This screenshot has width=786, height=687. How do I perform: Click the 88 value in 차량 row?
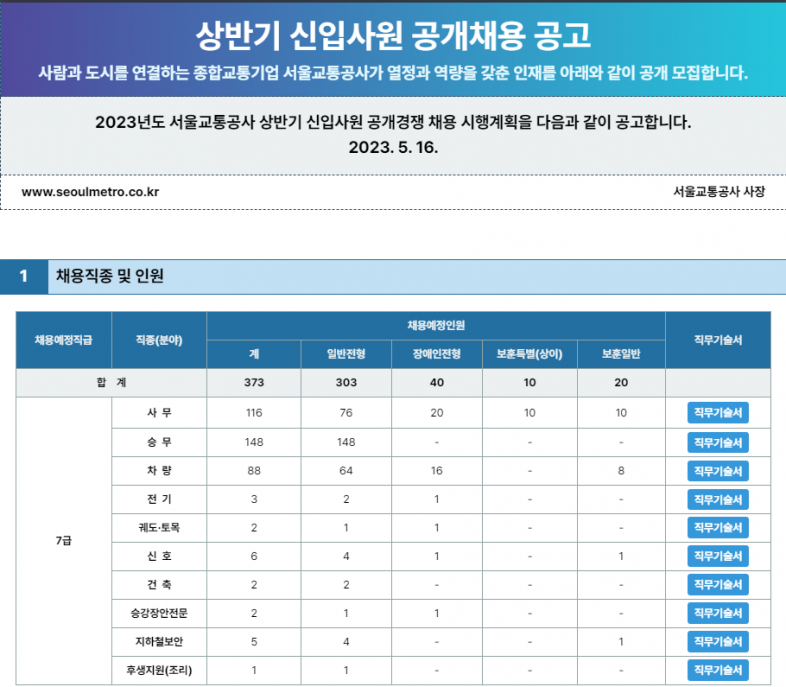[x=254, y=471]
